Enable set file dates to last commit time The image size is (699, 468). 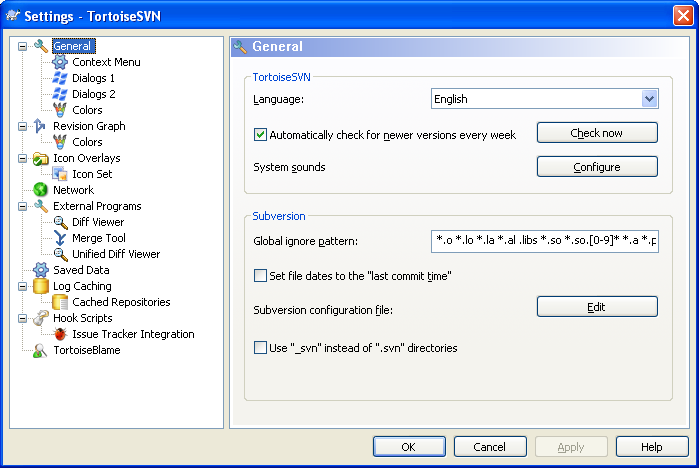click(x=260, y=275)
